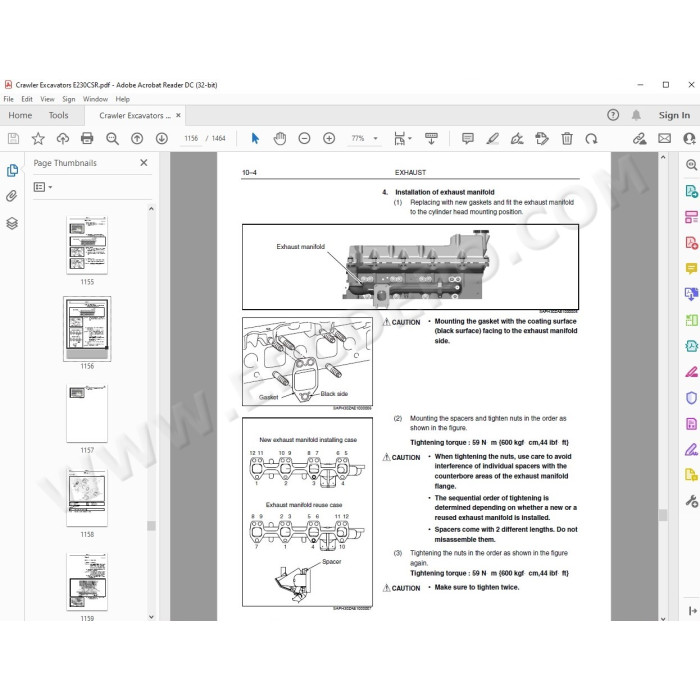The width and height of the screenshot is (700, 700).
Task: Close the Crawler Excavators document tab
Action: (x=178, y=115)
